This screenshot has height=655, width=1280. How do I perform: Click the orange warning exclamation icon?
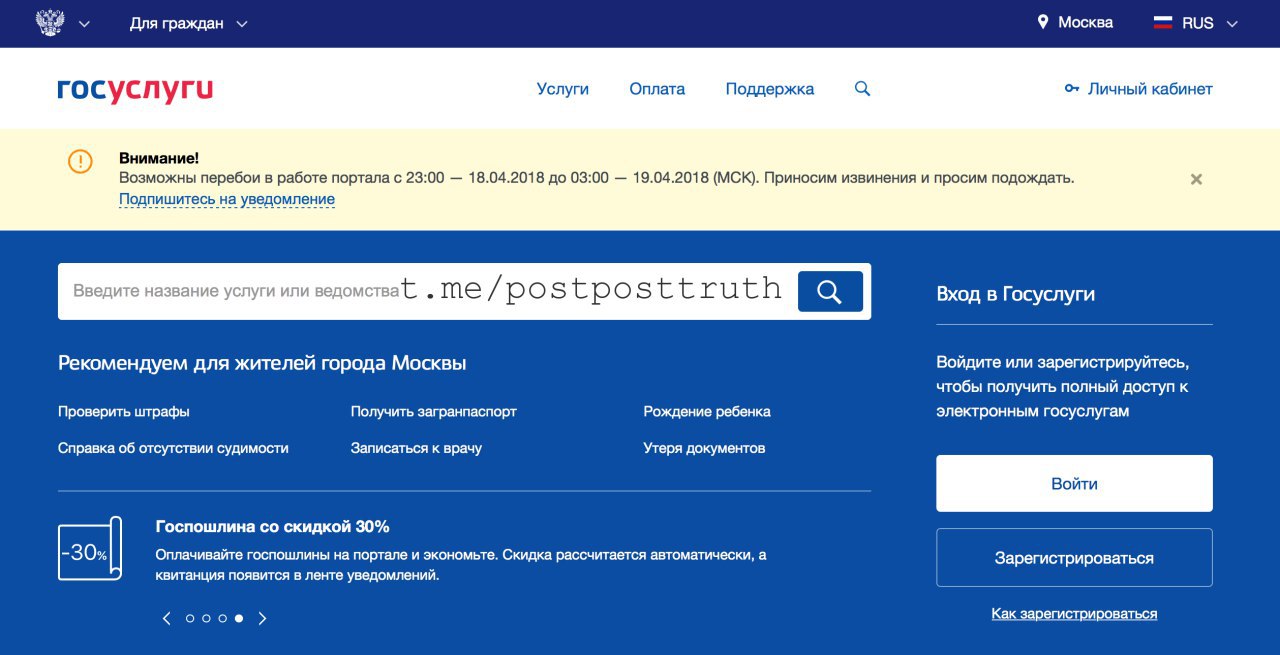point(80,161)
